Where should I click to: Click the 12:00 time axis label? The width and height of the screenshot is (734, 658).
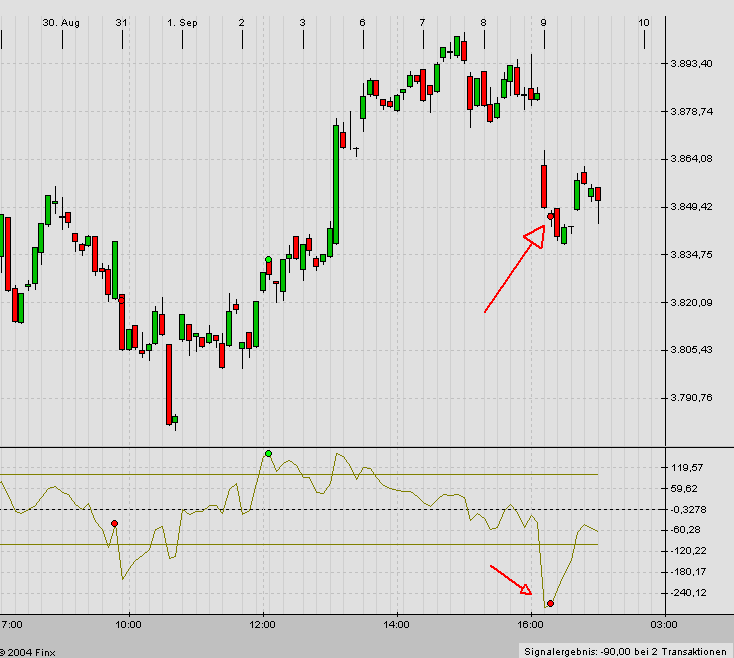263,625
